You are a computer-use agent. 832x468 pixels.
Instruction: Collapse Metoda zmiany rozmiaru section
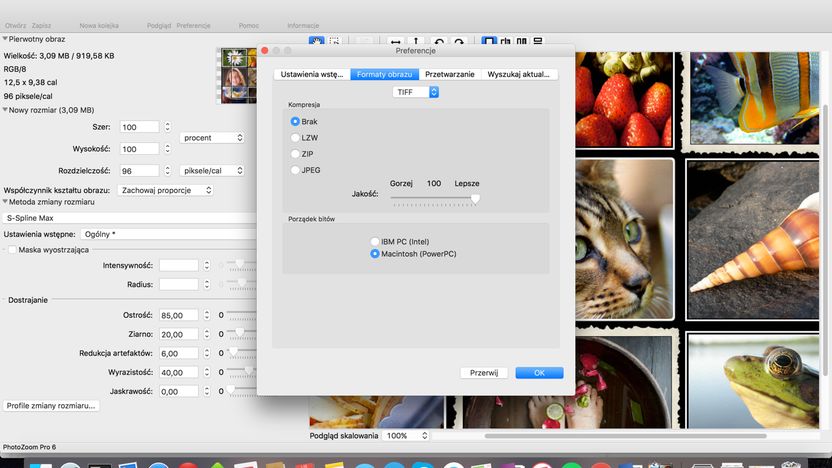point(5,202)
